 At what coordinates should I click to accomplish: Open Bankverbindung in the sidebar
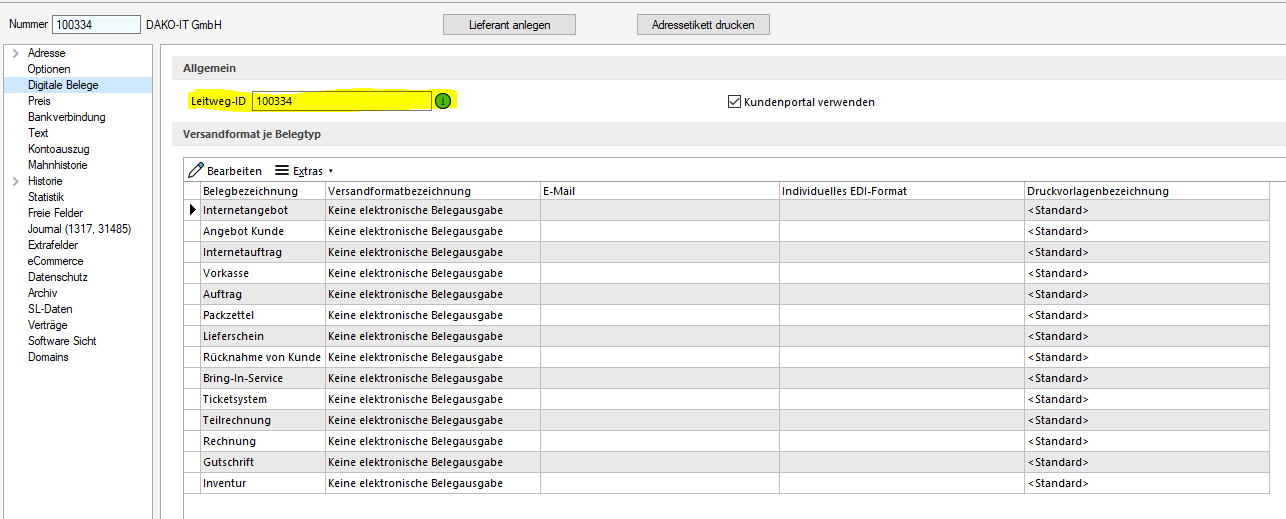(x=66, y=117)
